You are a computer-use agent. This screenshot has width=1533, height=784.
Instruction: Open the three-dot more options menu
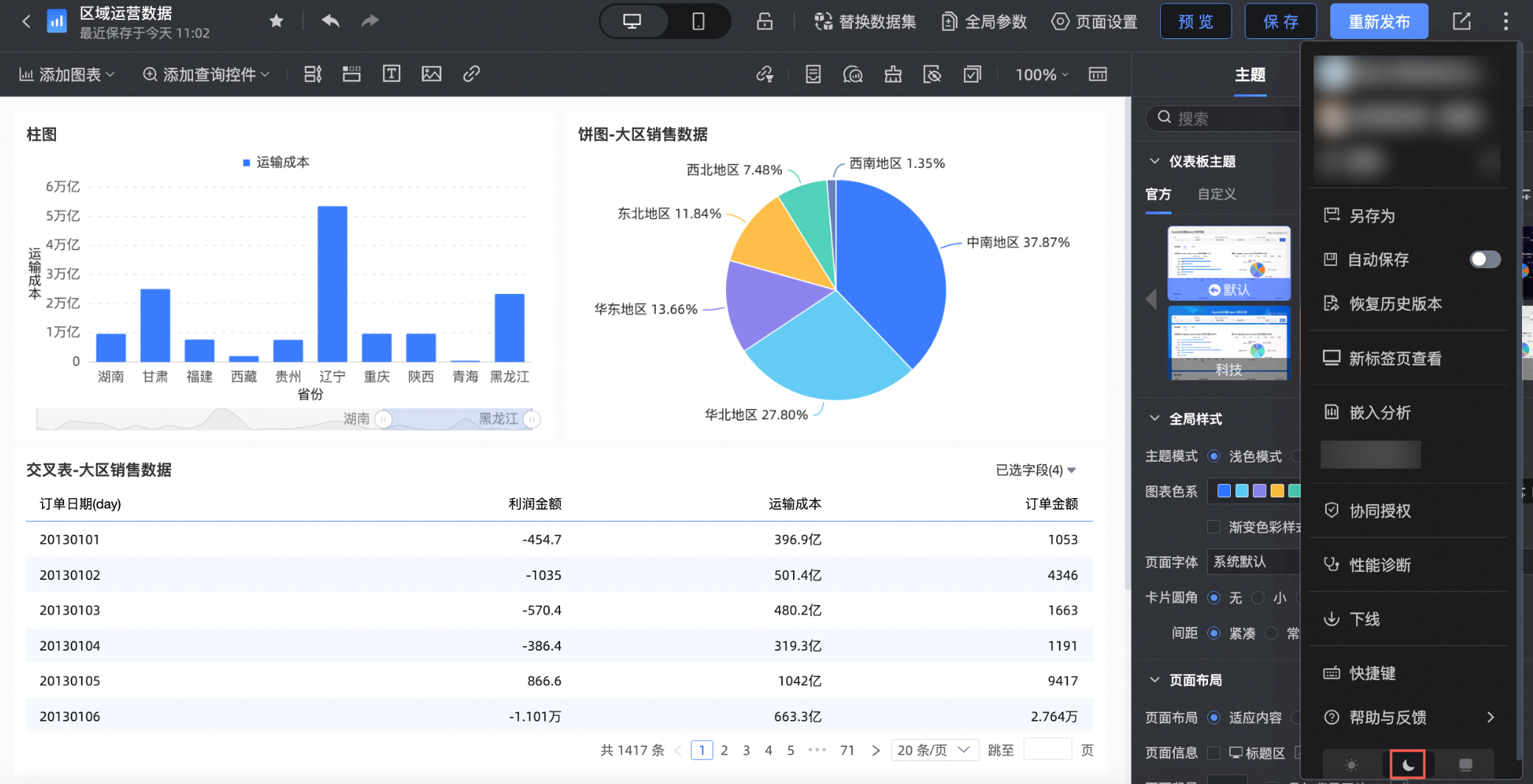click(x=1506, y=21)
